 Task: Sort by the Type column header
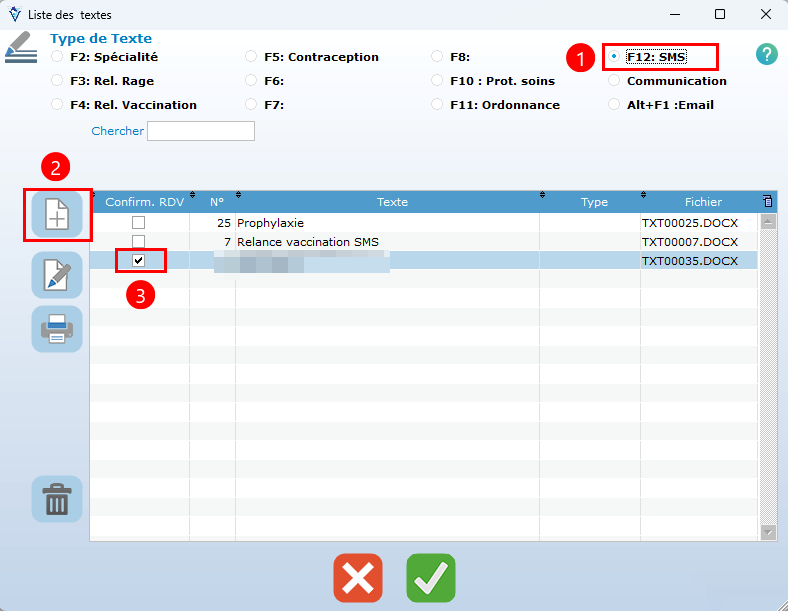pos(594,201)
